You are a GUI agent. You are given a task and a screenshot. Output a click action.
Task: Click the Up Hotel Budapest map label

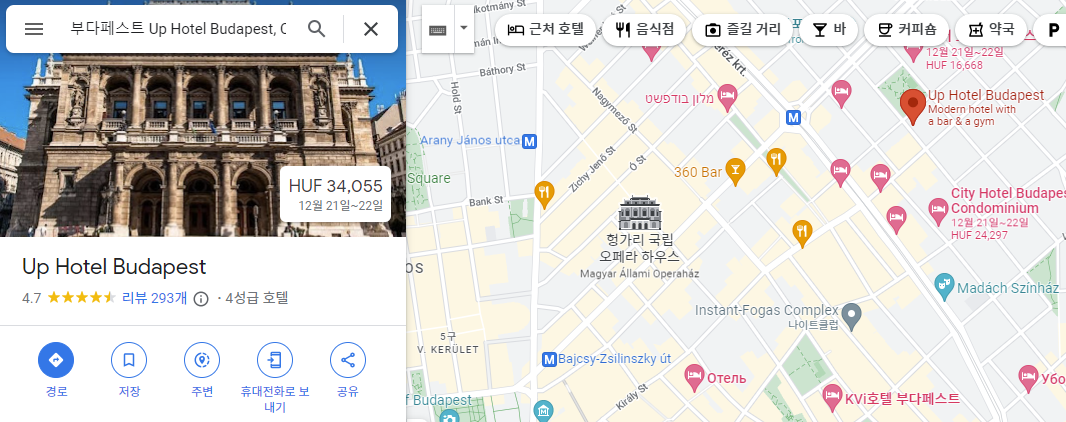(x=986, y=95)
